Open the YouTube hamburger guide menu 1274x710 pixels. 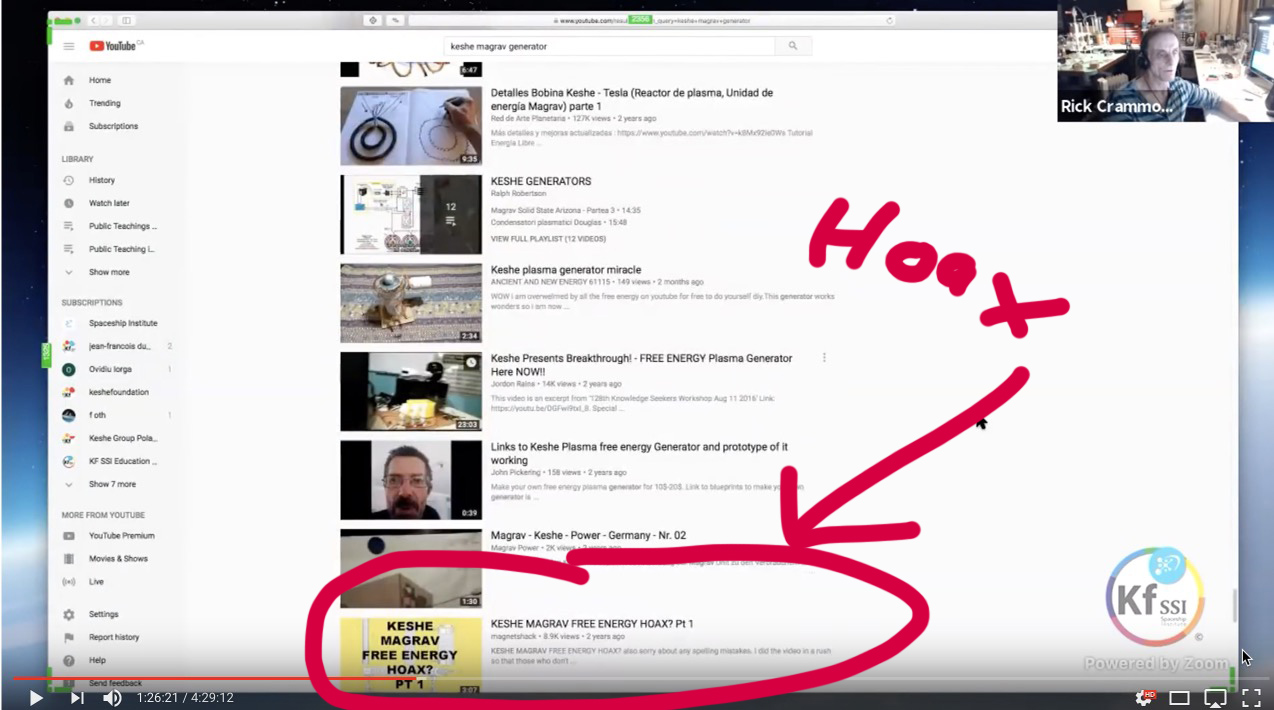click(69, 46)
